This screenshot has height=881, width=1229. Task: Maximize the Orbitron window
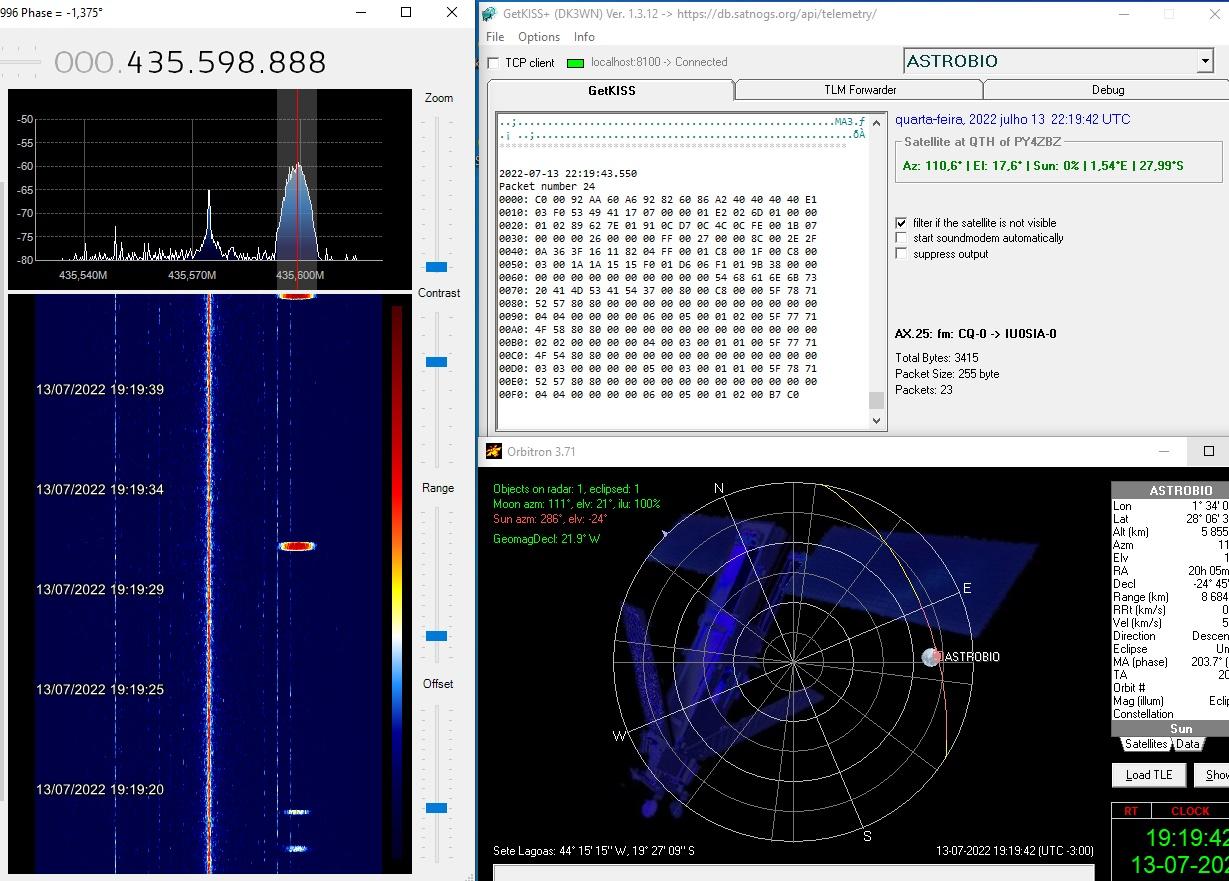point(1208,452)
